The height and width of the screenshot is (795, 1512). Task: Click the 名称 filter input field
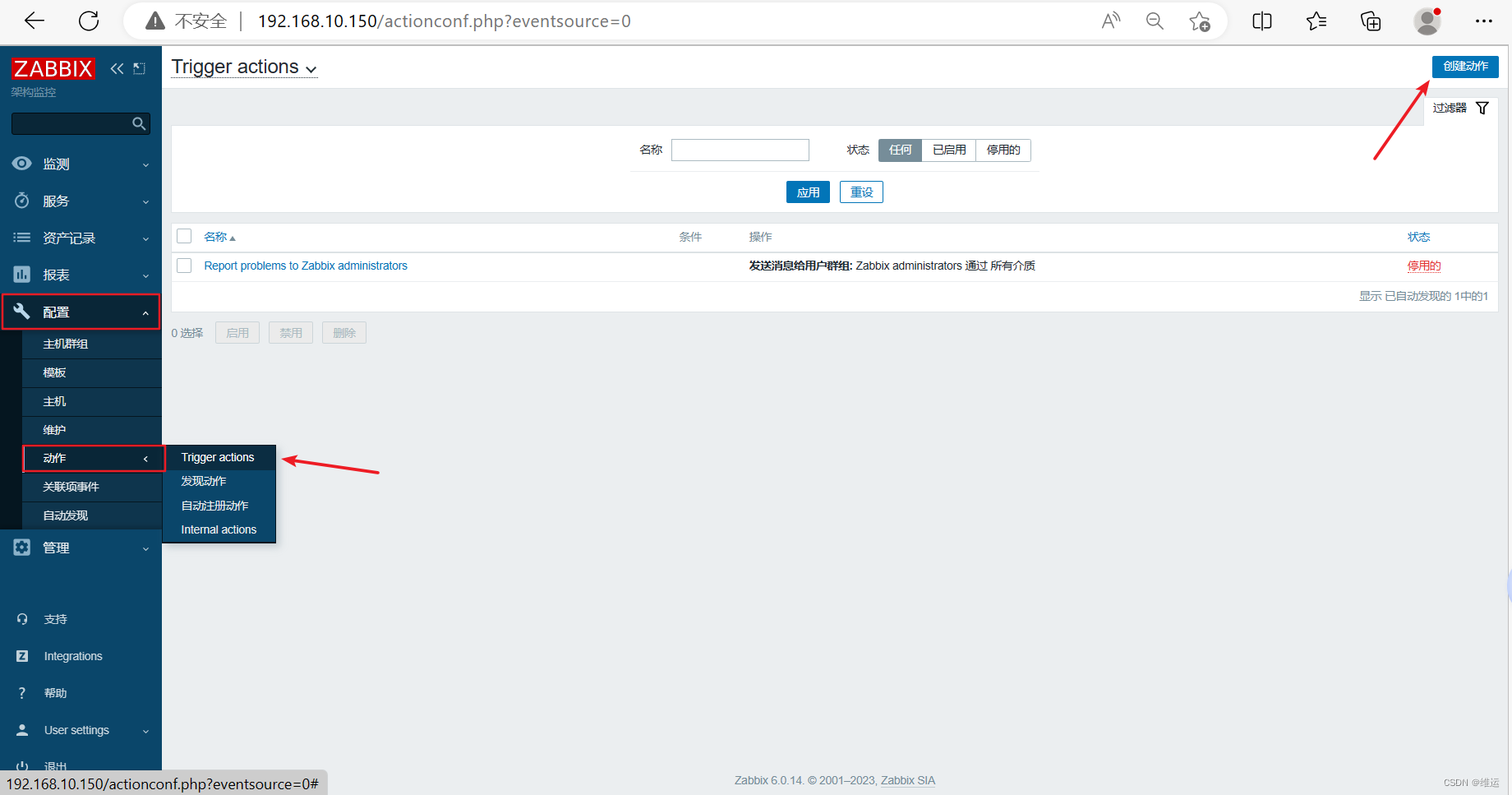(x=740, y=150)
